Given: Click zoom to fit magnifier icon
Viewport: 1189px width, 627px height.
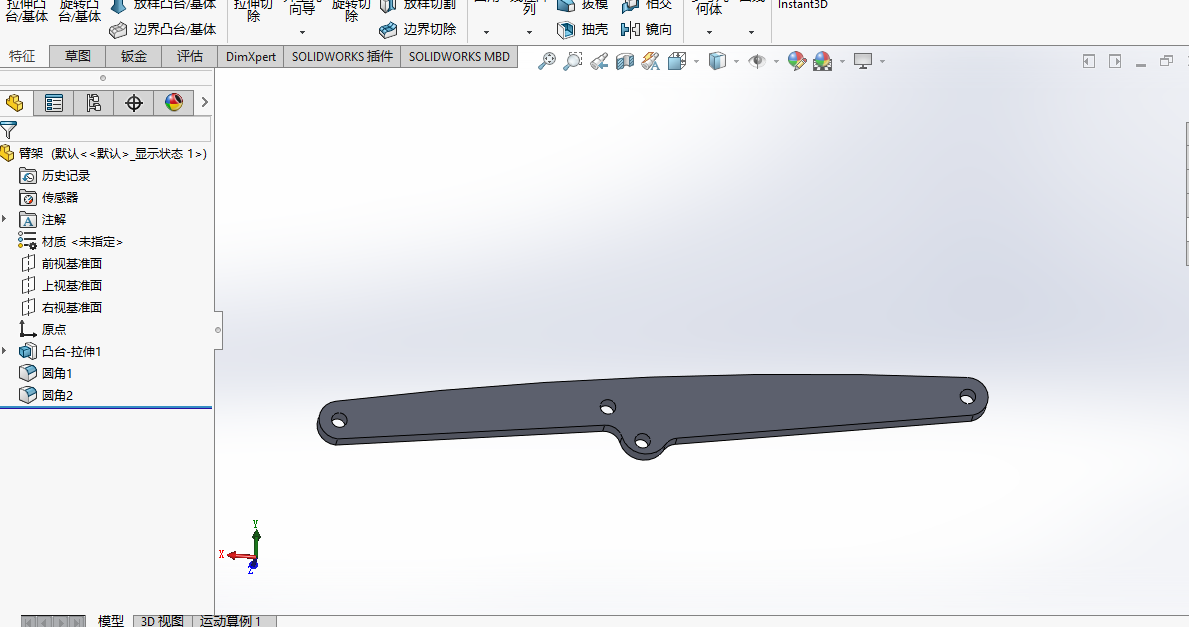Looking at the screenshot, I should click(546, 61).
